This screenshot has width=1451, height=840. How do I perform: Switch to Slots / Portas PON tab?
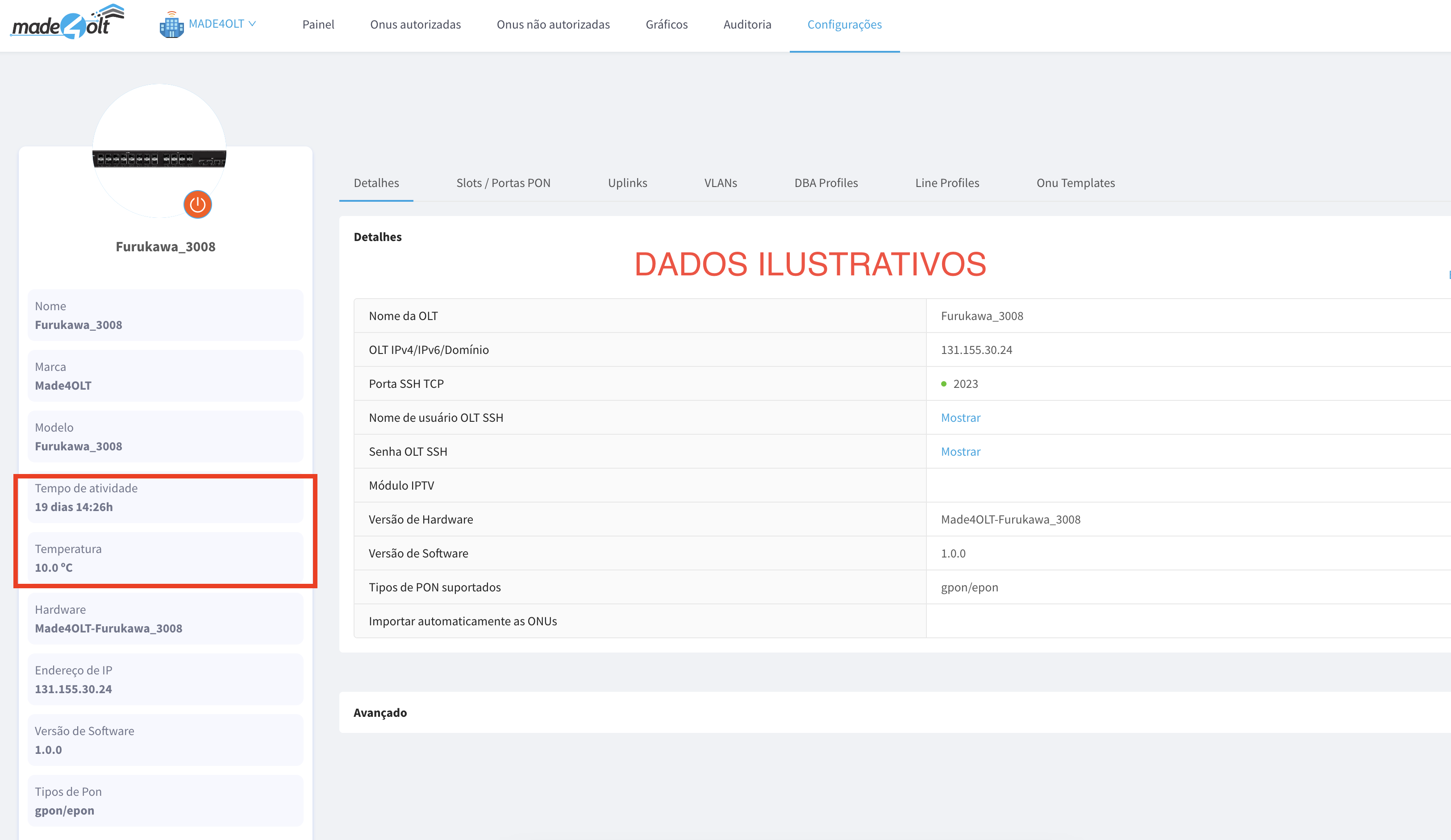[503, 183]
